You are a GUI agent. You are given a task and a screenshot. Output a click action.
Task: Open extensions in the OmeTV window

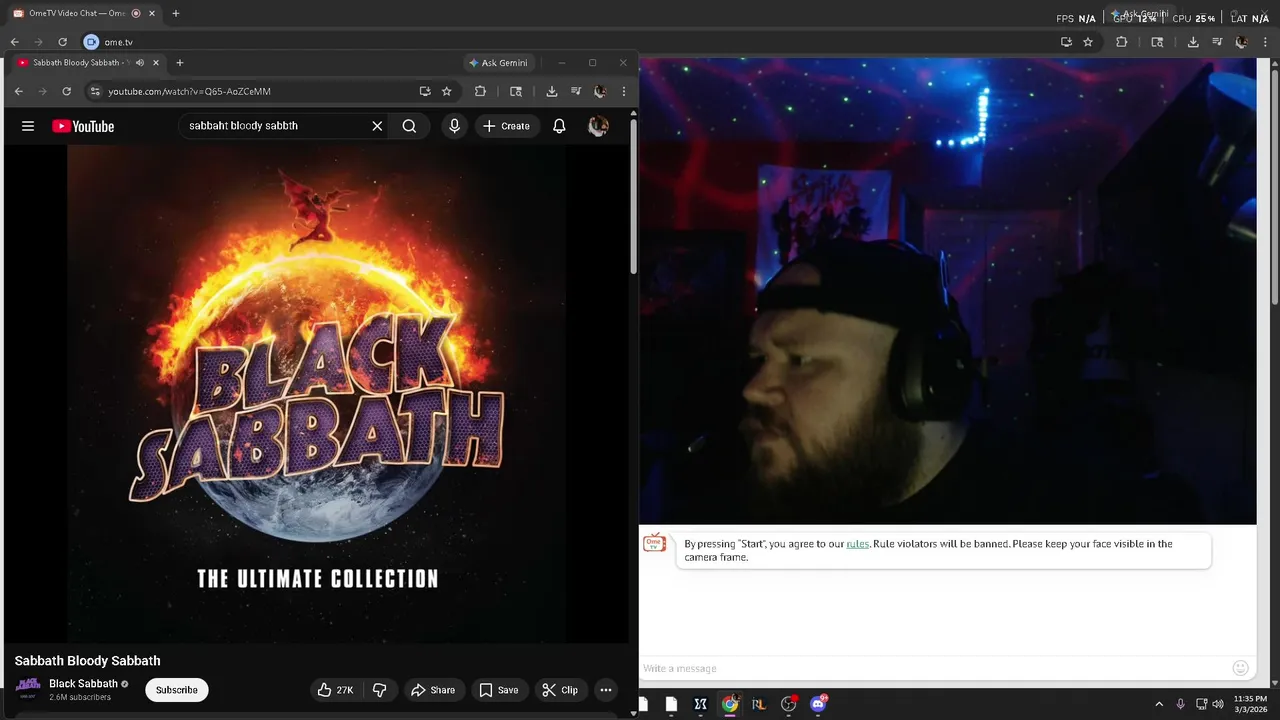click(1121, 42)
